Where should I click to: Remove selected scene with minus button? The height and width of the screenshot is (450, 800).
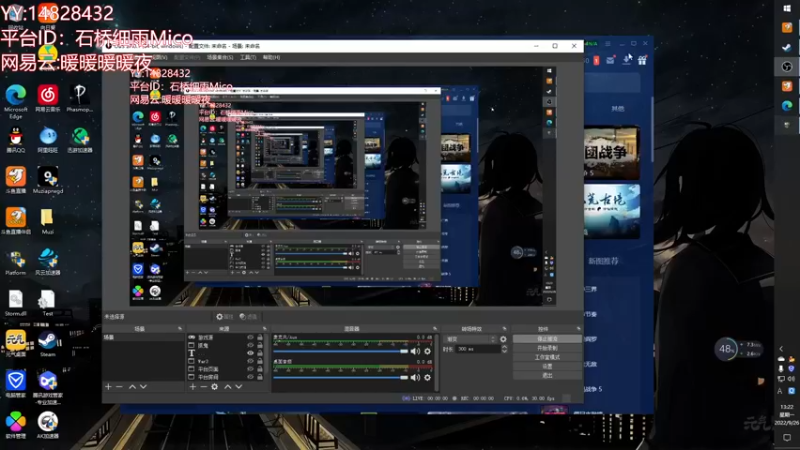point(119,387)
